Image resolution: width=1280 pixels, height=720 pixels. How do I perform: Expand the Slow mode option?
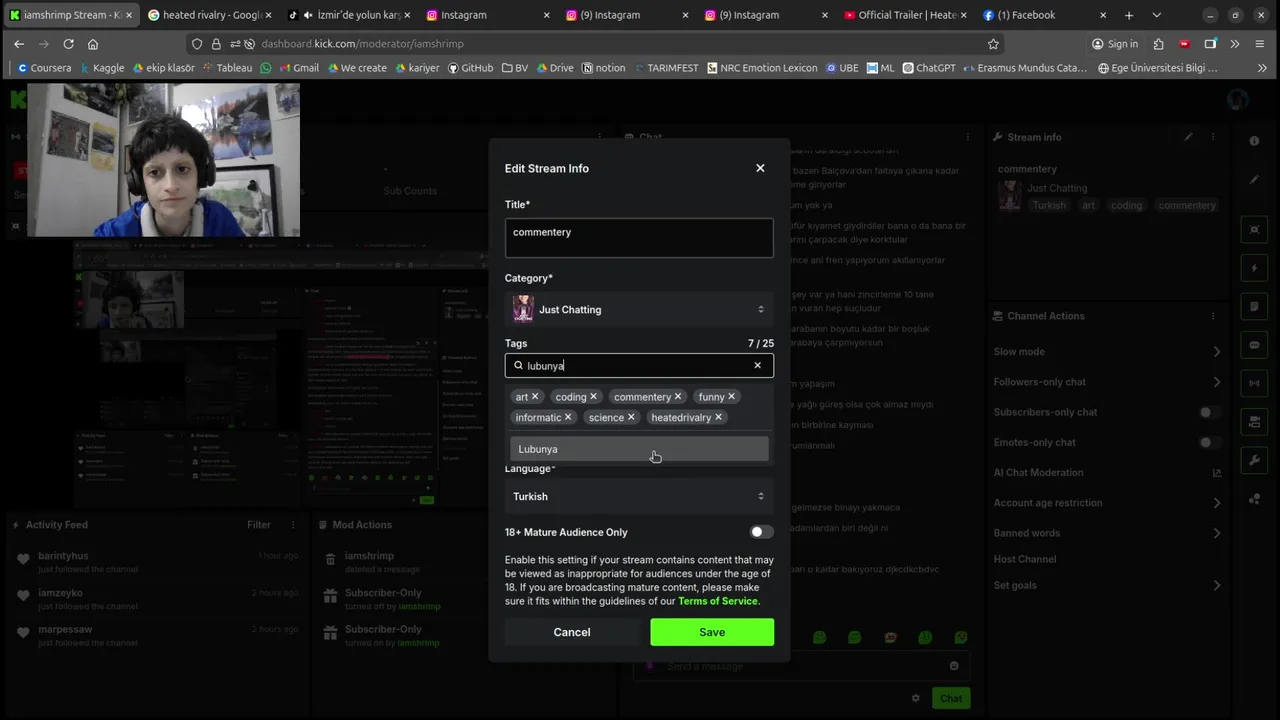[1107, 352]
